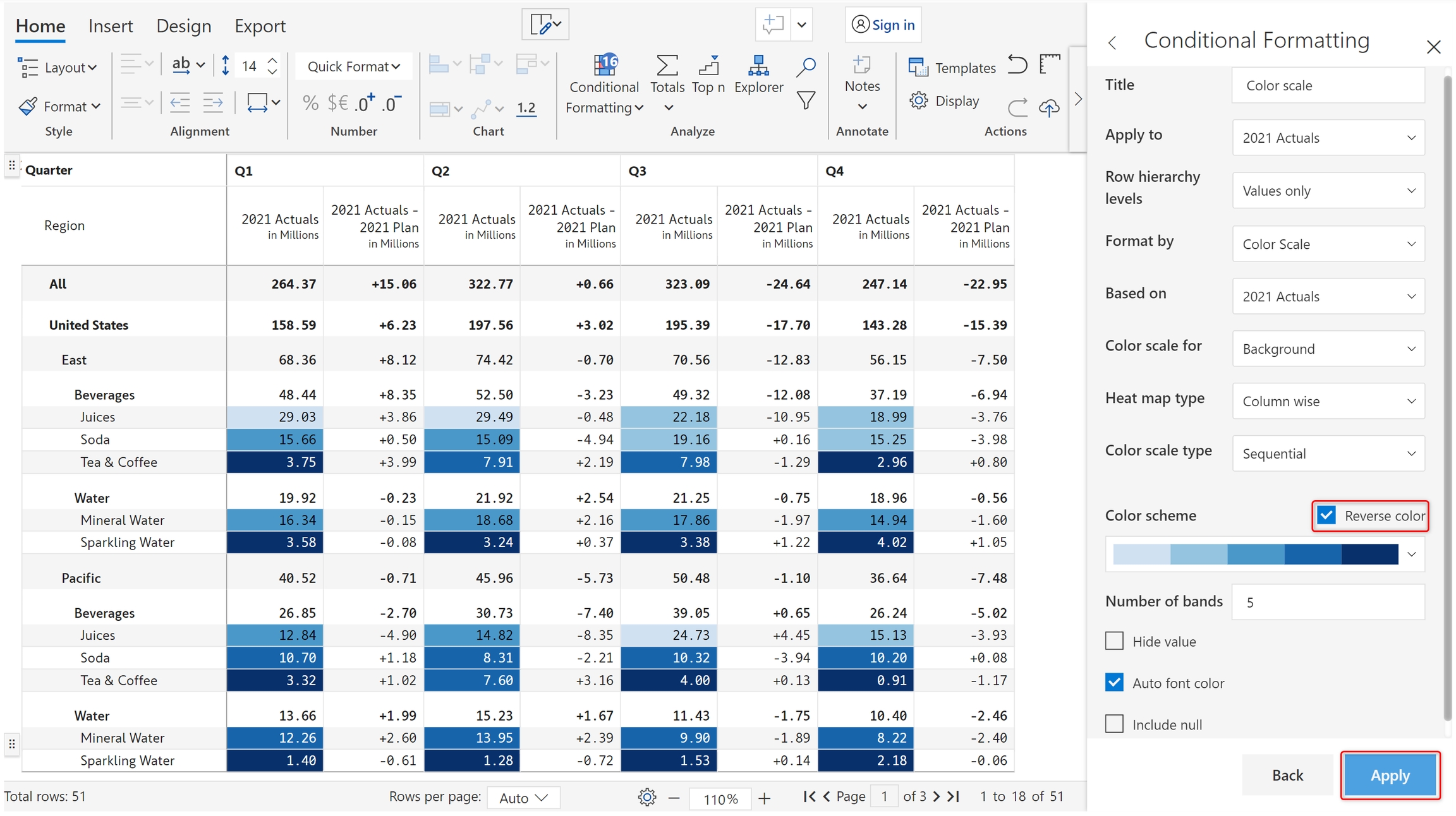Viewport: 1456px width, 816px height.
Task: Open the Export tab
Action: point(260,26)
